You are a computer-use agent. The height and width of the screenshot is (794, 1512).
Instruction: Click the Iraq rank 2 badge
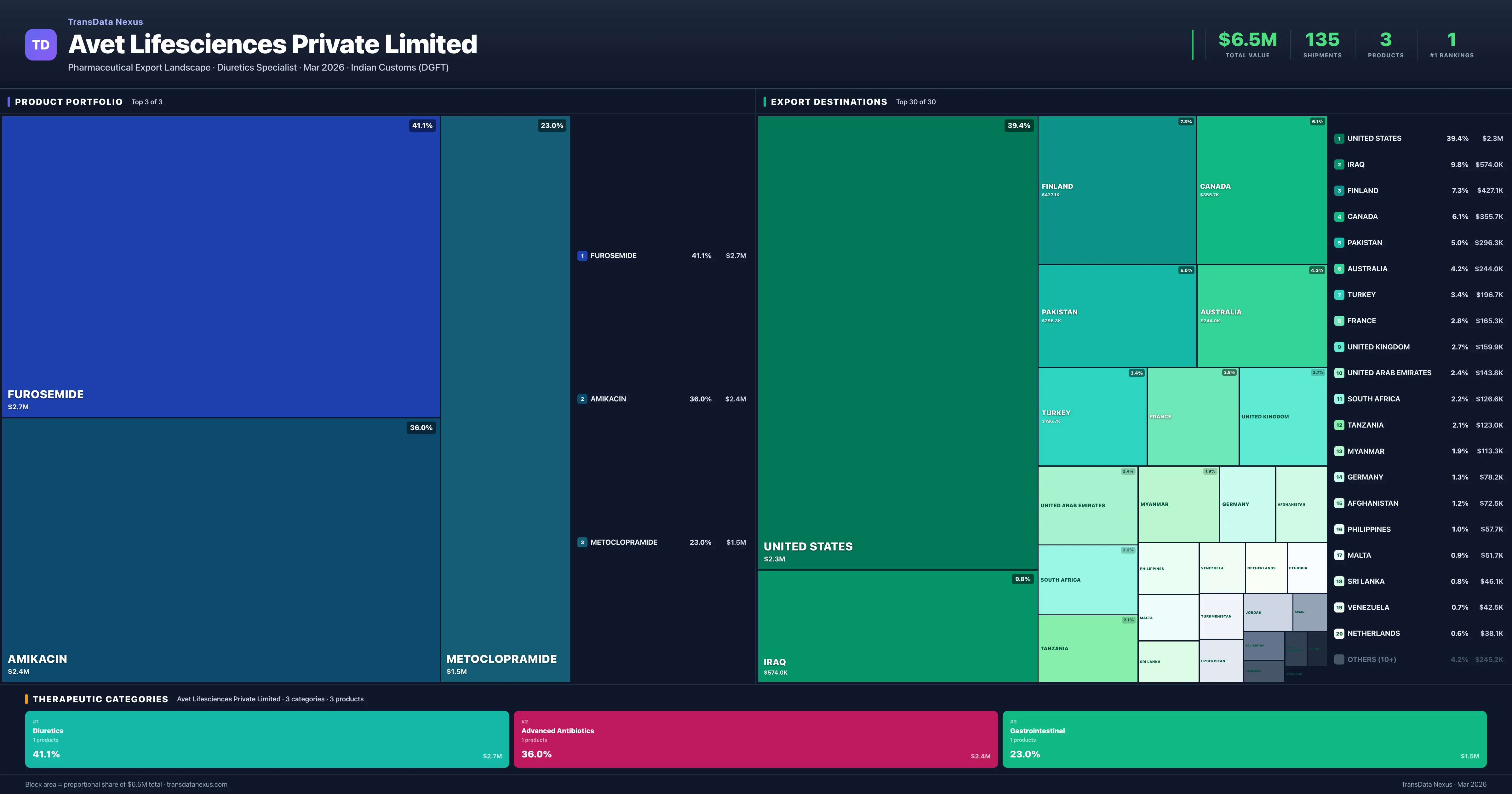[x=1339, y=164]
